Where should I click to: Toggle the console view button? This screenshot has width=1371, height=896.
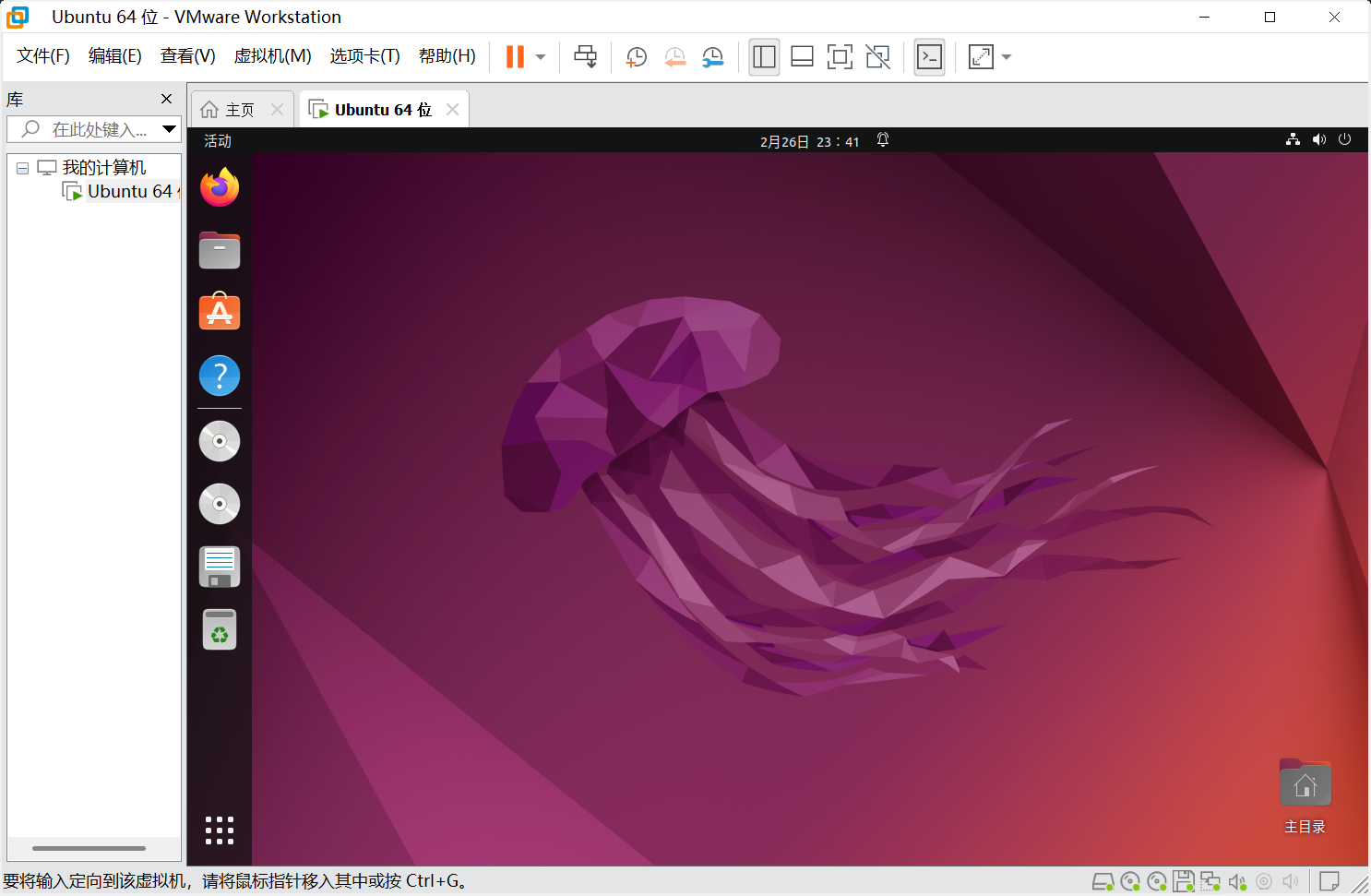(x=929, y=57)
